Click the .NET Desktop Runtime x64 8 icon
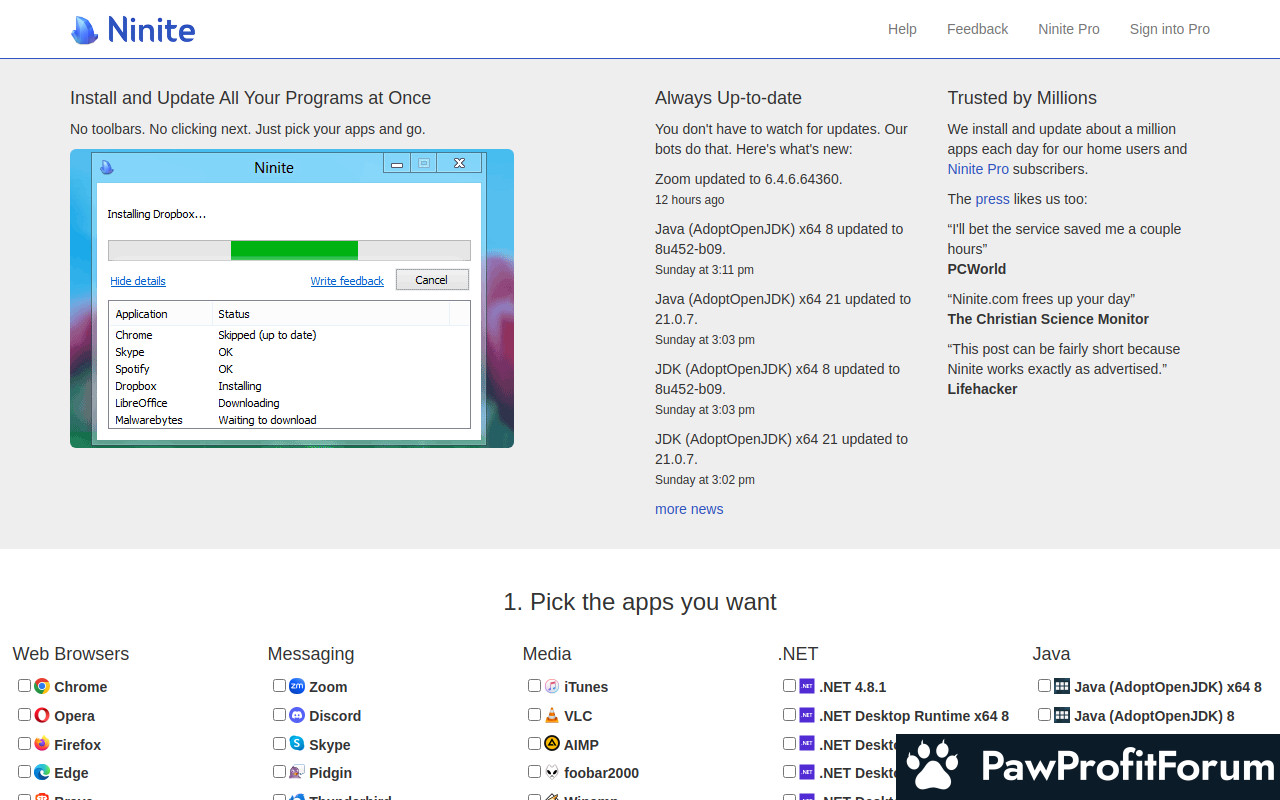The image size is (1280, 800). (x=807, y=715)
